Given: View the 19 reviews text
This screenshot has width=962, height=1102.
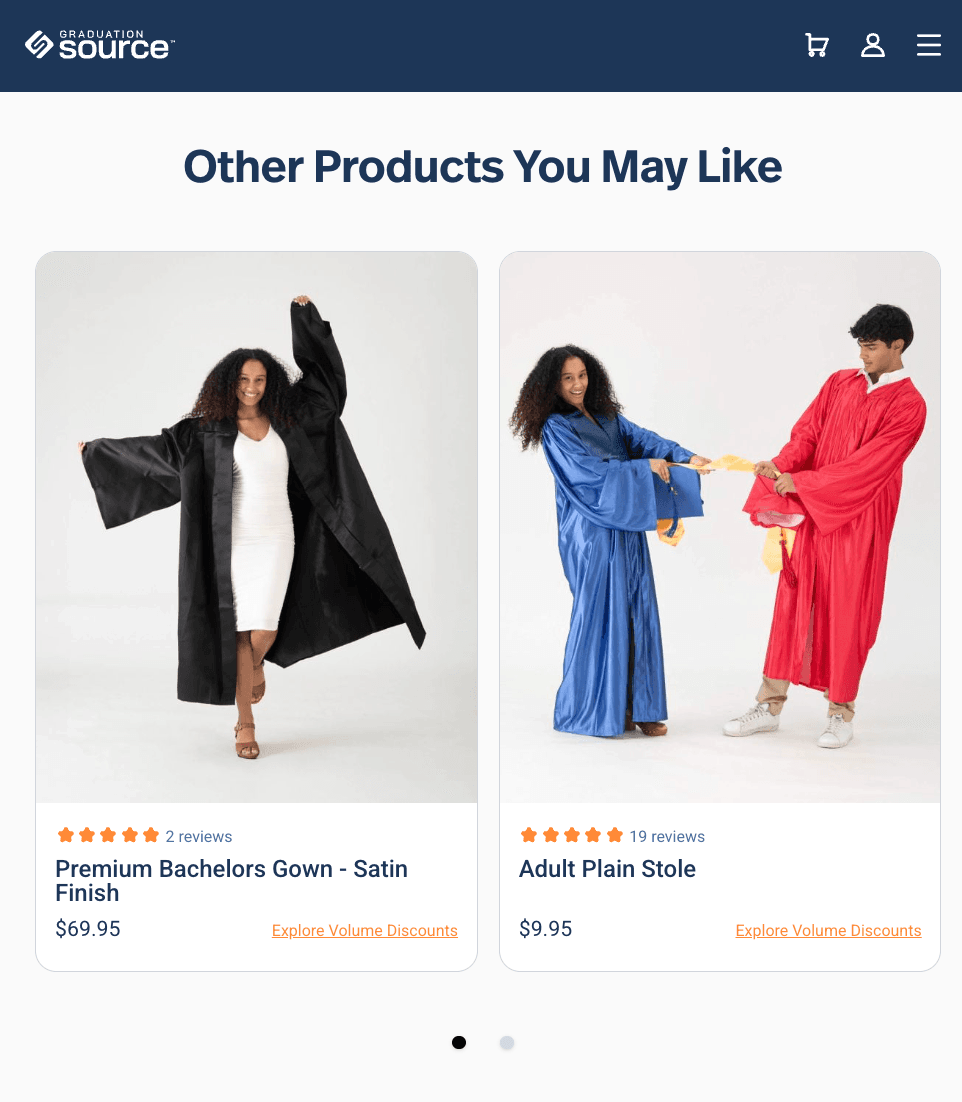Looking at the screenshot, I should 667,836.
